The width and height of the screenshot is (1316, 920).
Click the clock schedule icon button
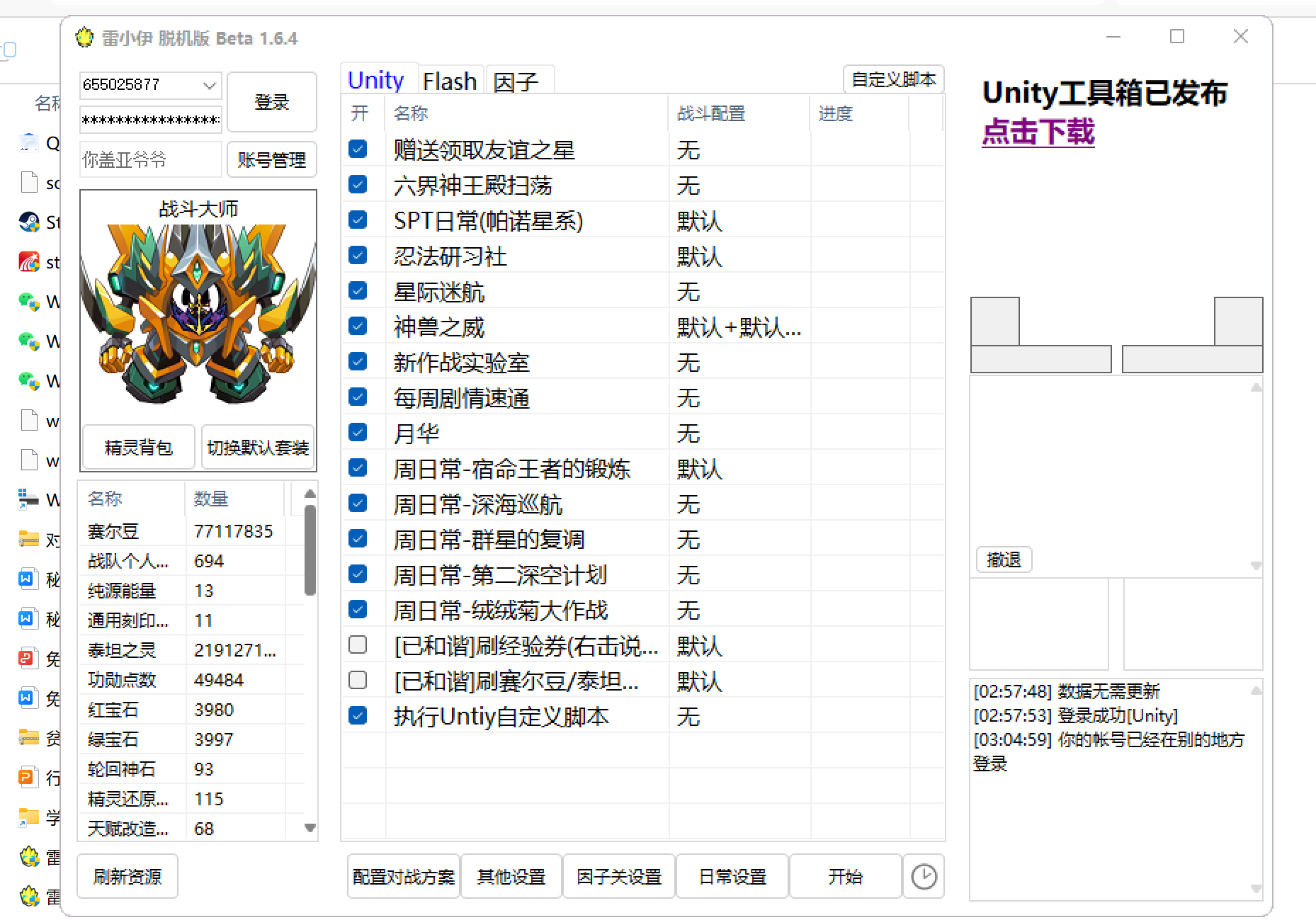click(924, 877)
